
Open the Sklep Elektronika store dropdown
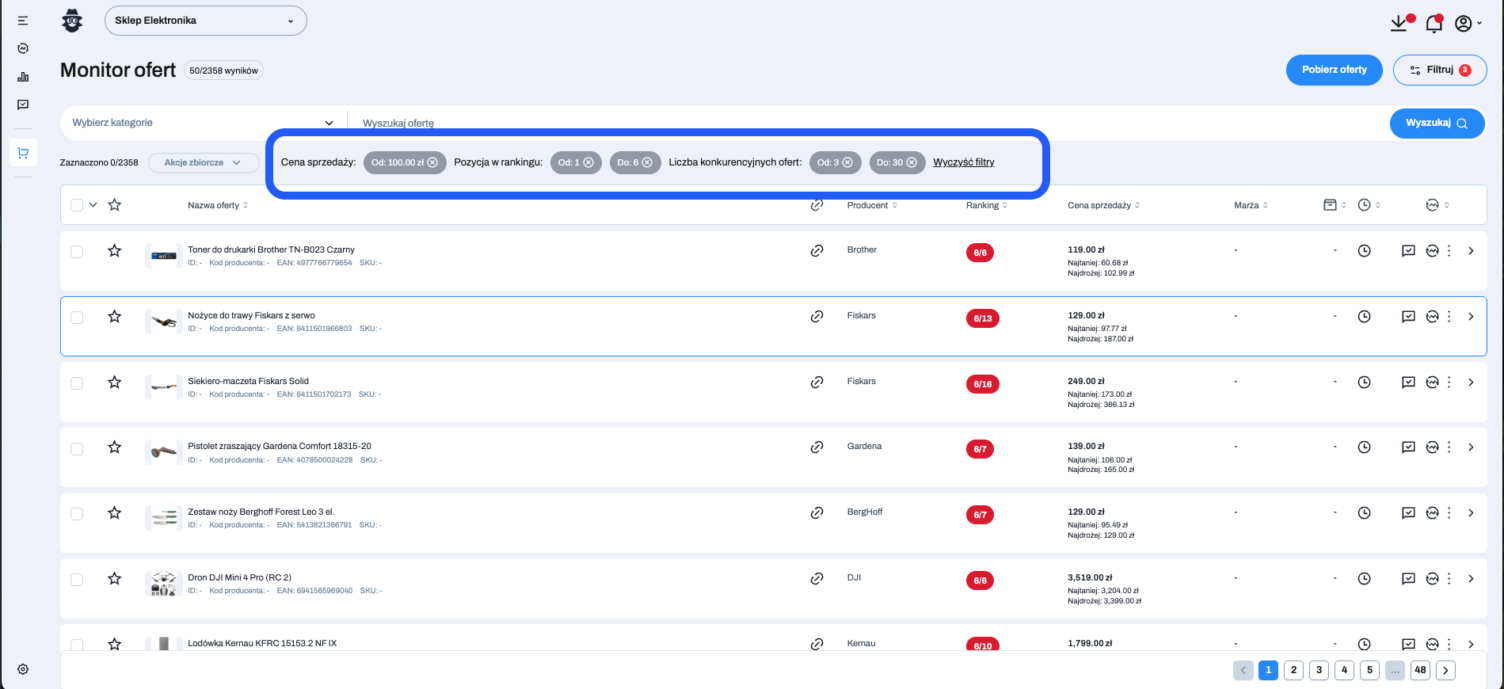tap(205, 20)
